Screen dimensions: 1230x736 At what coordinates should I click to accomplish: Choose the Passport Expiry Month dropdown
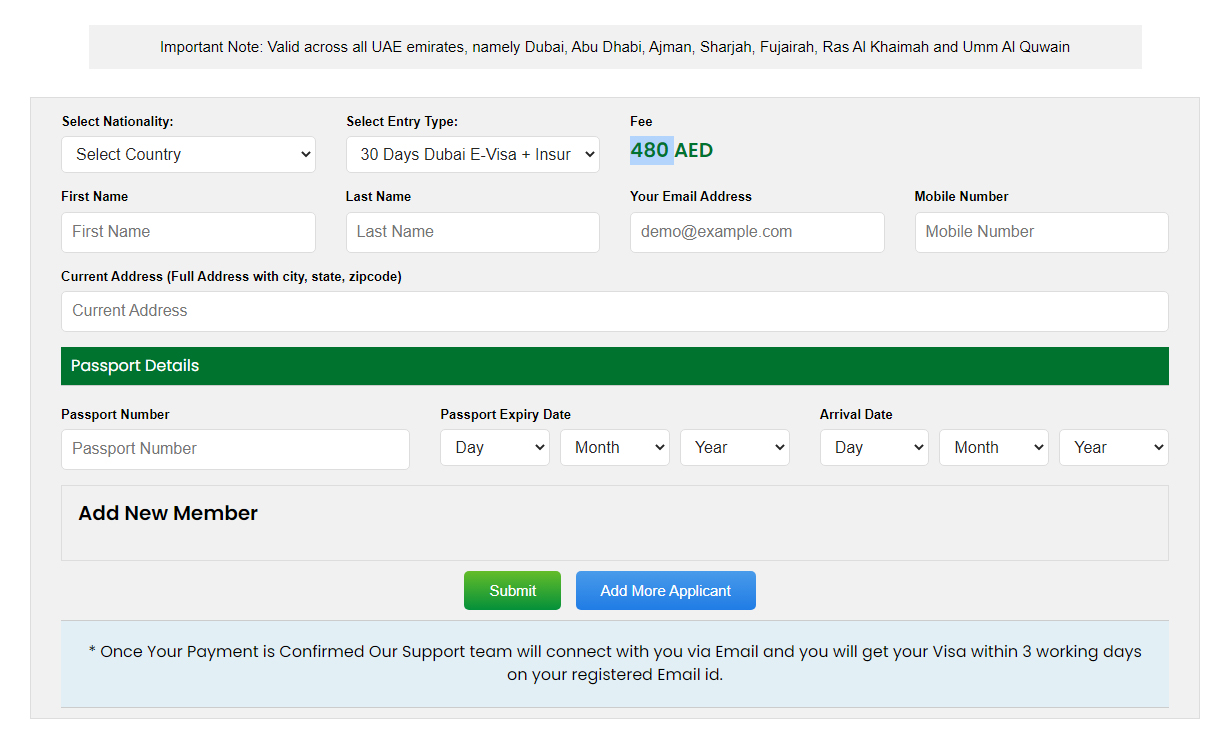coord(615,448)
